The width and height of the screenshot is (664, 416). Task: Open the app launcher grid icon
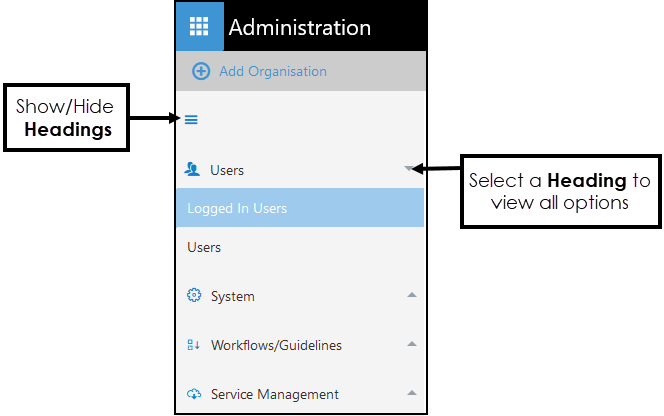pos(199,27)
